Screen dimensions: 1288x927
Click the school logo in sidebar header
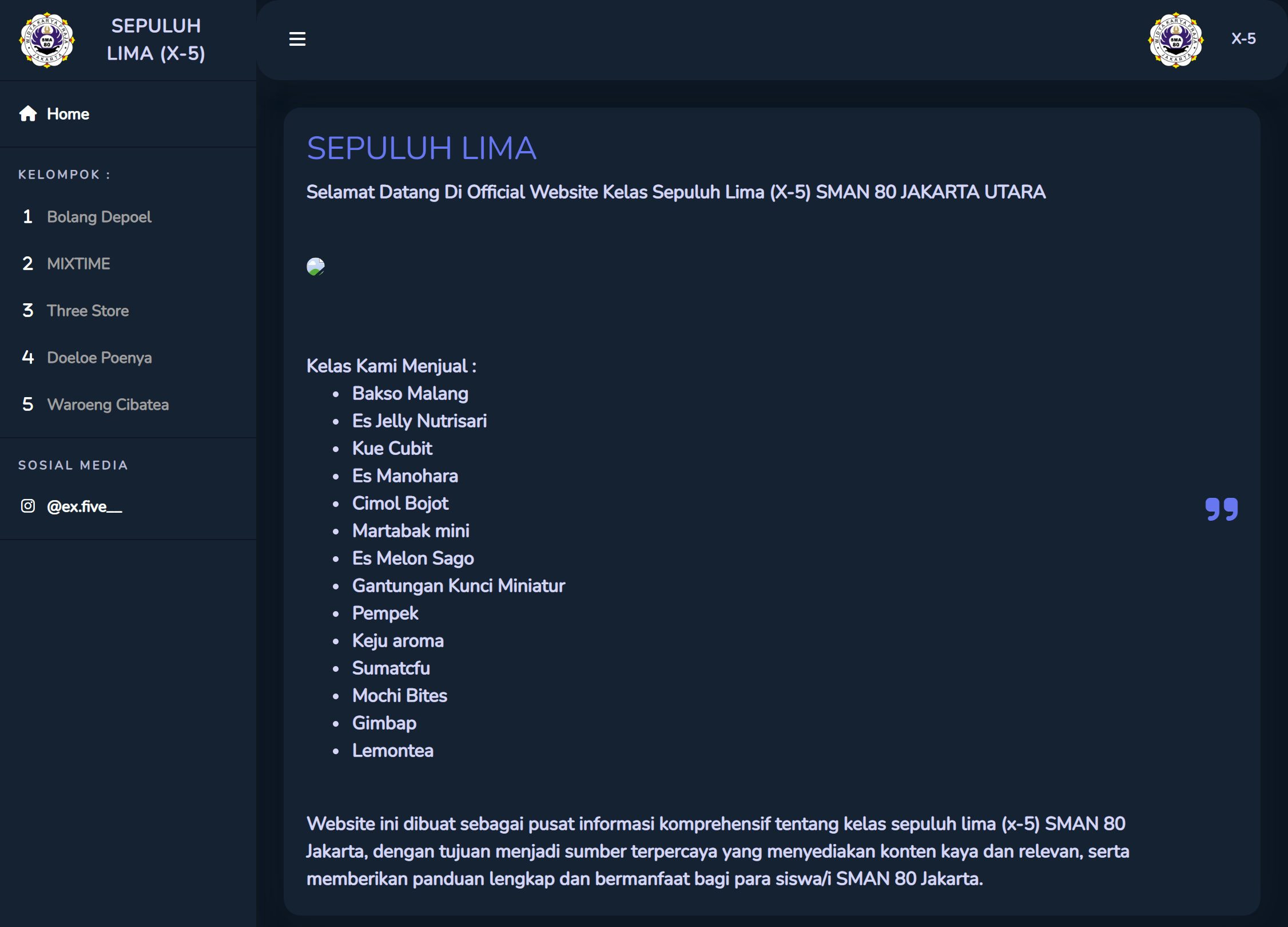click(x=47, y=40)
